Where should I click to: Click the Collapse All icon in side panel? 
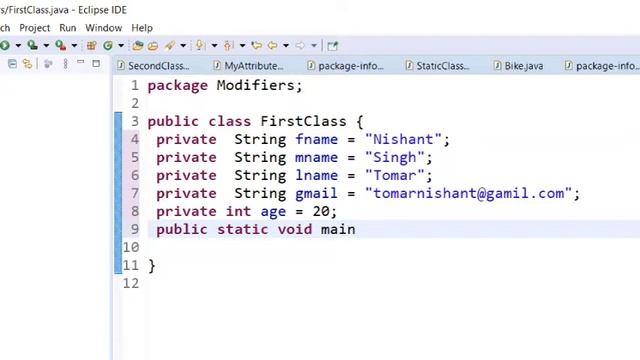[12, 64]
